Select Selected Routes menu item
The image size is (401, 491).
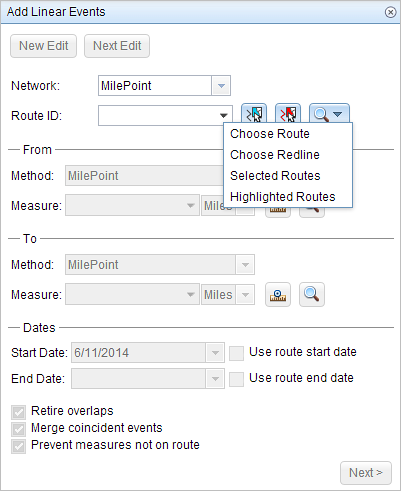click(x=288, y=176)
